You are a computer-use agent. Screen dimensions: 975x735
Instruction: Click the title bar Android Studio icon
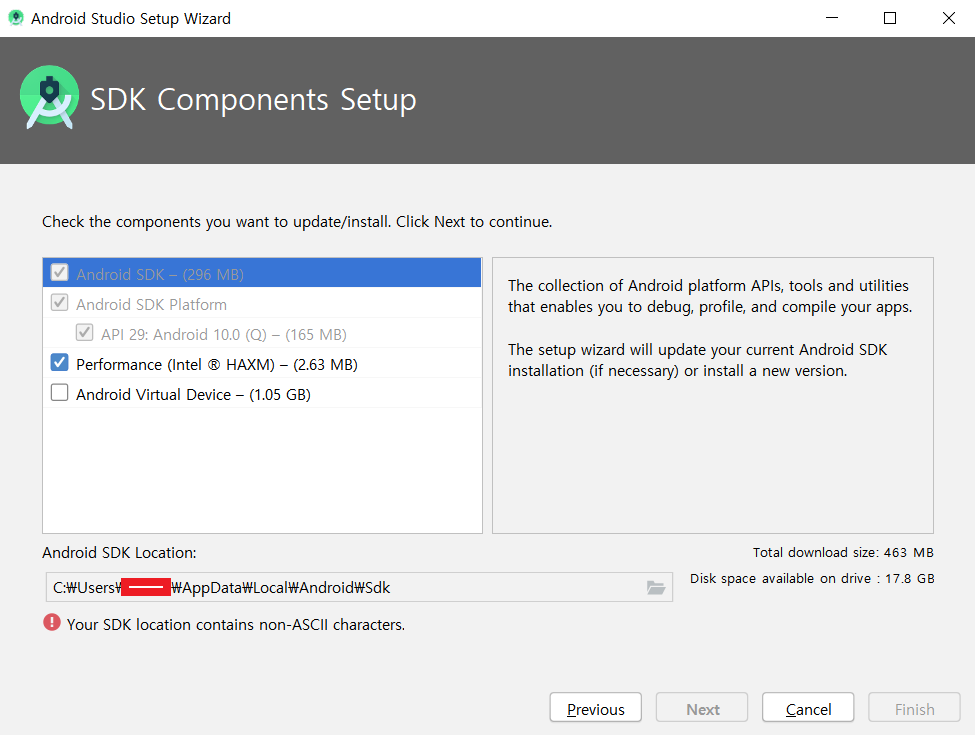click(16, 18)
